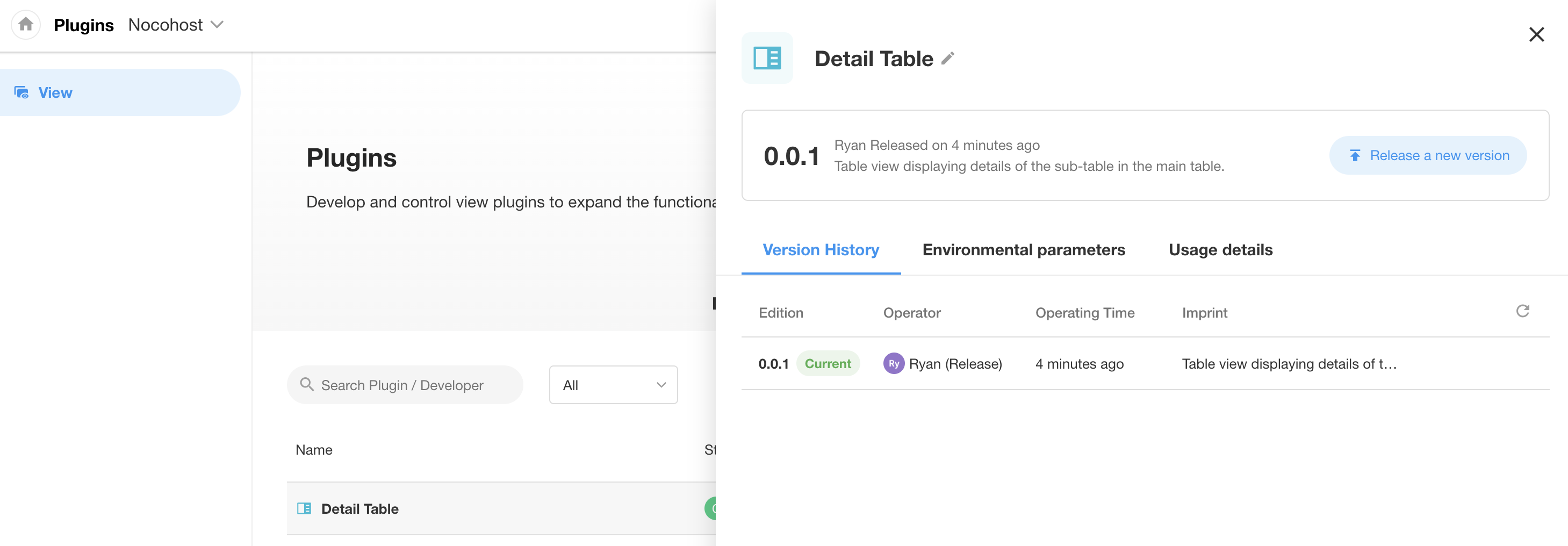Open Detail Table row in plugin list
The height and width of the screenshot is (546, 1568).
(501, 508)
